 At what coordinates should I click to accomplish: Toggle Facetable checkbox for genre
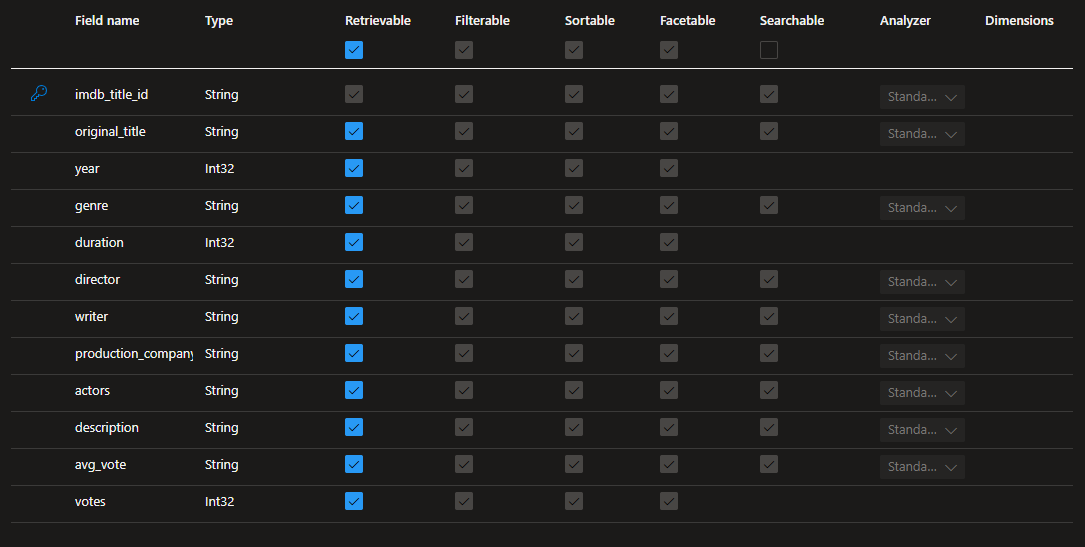click(x=668, y=205)
